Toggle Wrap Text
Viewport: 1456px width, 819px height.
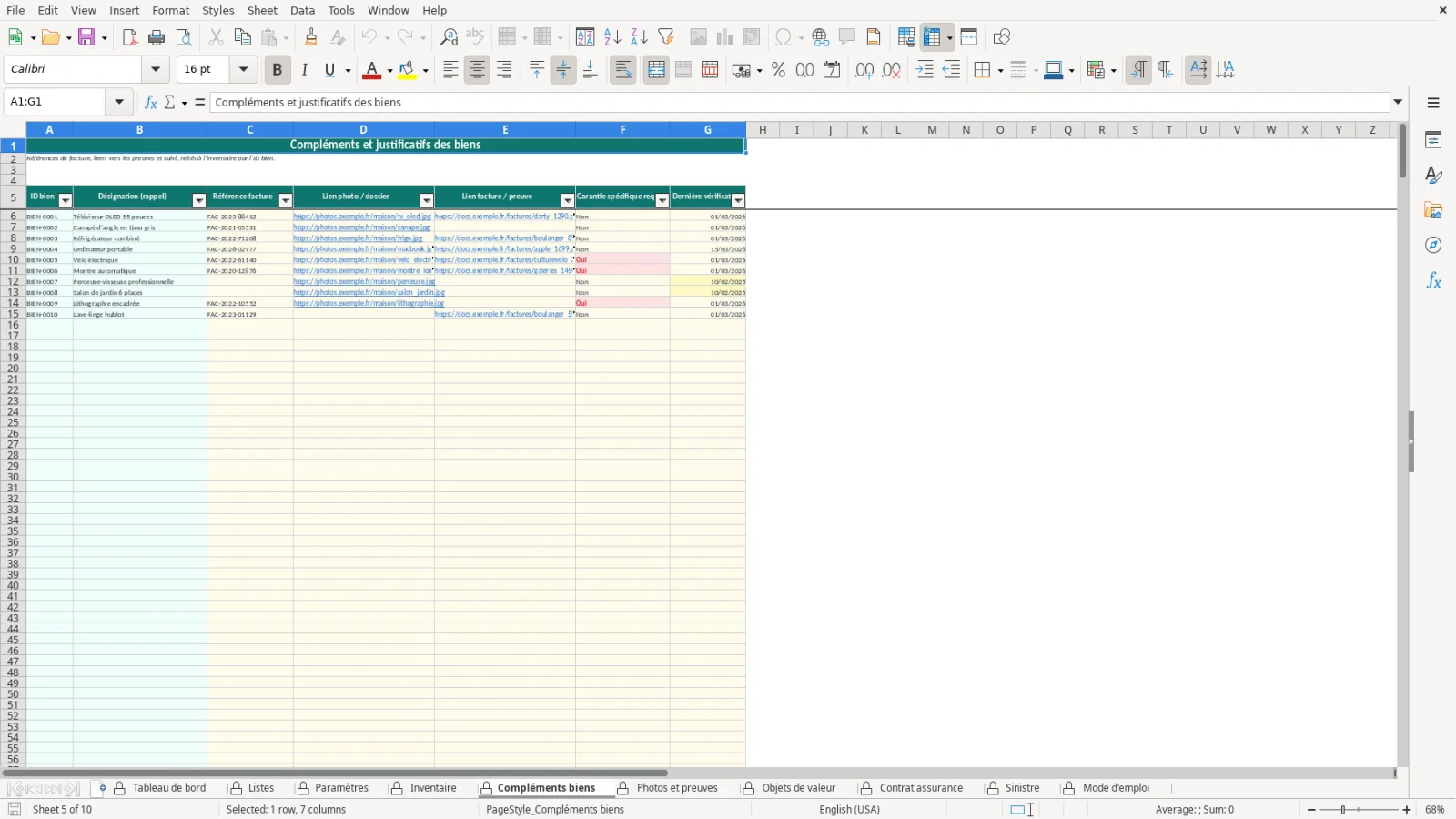pos(623,70)
